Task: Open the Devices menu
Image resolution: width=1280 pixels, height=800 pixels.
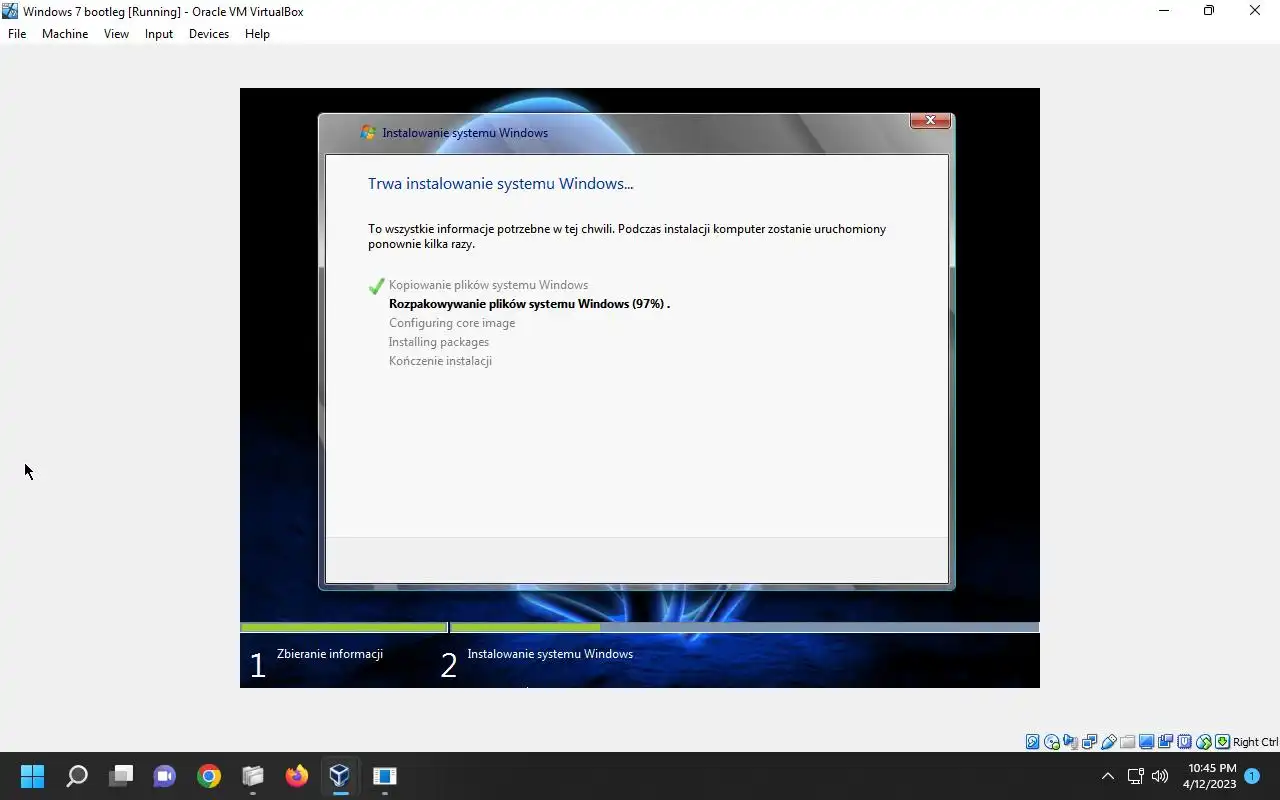Action: (x=209, y=34)
